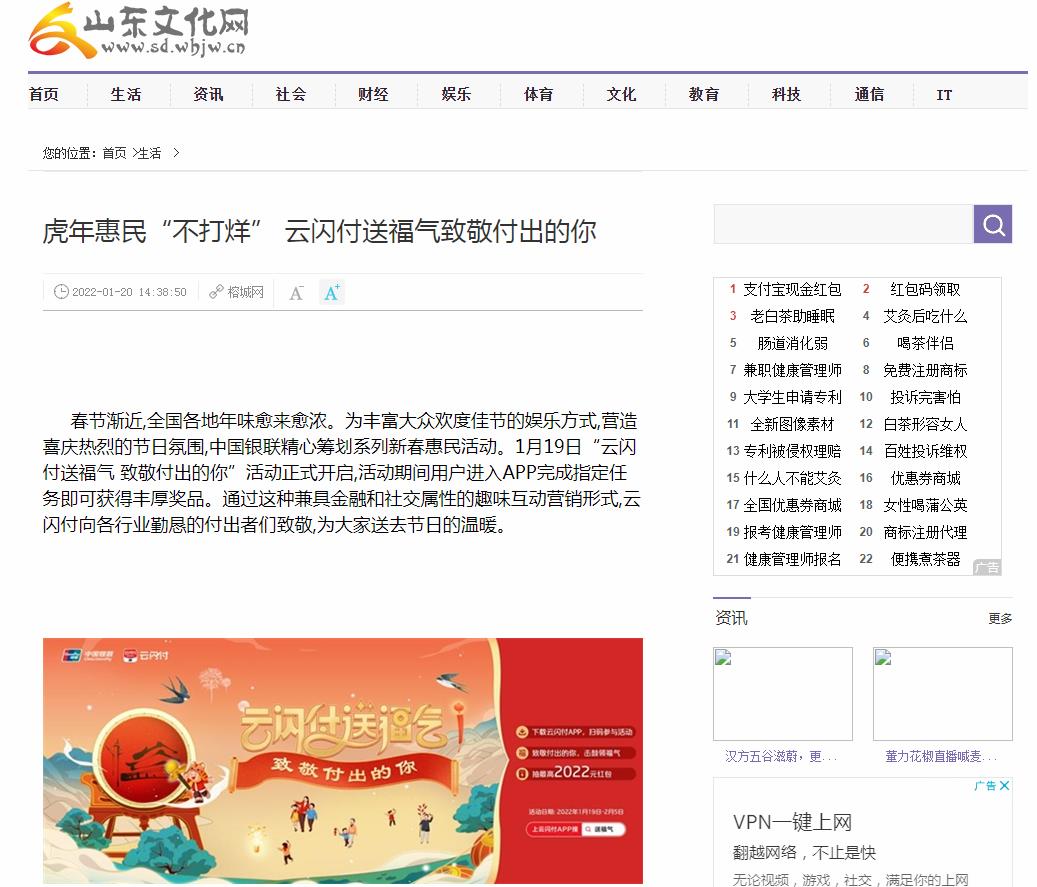
Task: Open the 首页 navigation tab
Action: click(44, 95)
